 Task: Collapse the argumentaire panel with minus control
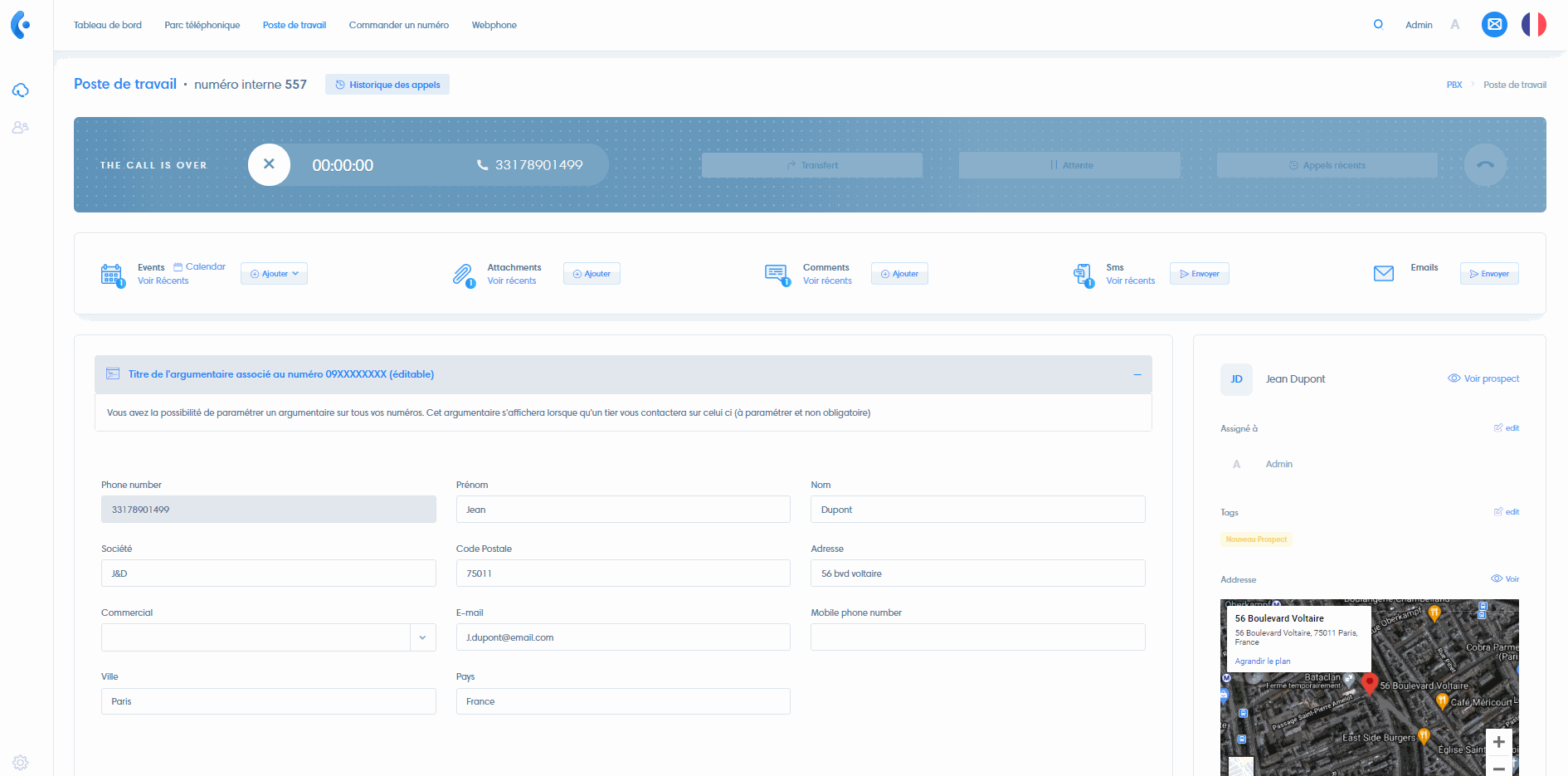pyautogui.click(x=1137, y=374)
